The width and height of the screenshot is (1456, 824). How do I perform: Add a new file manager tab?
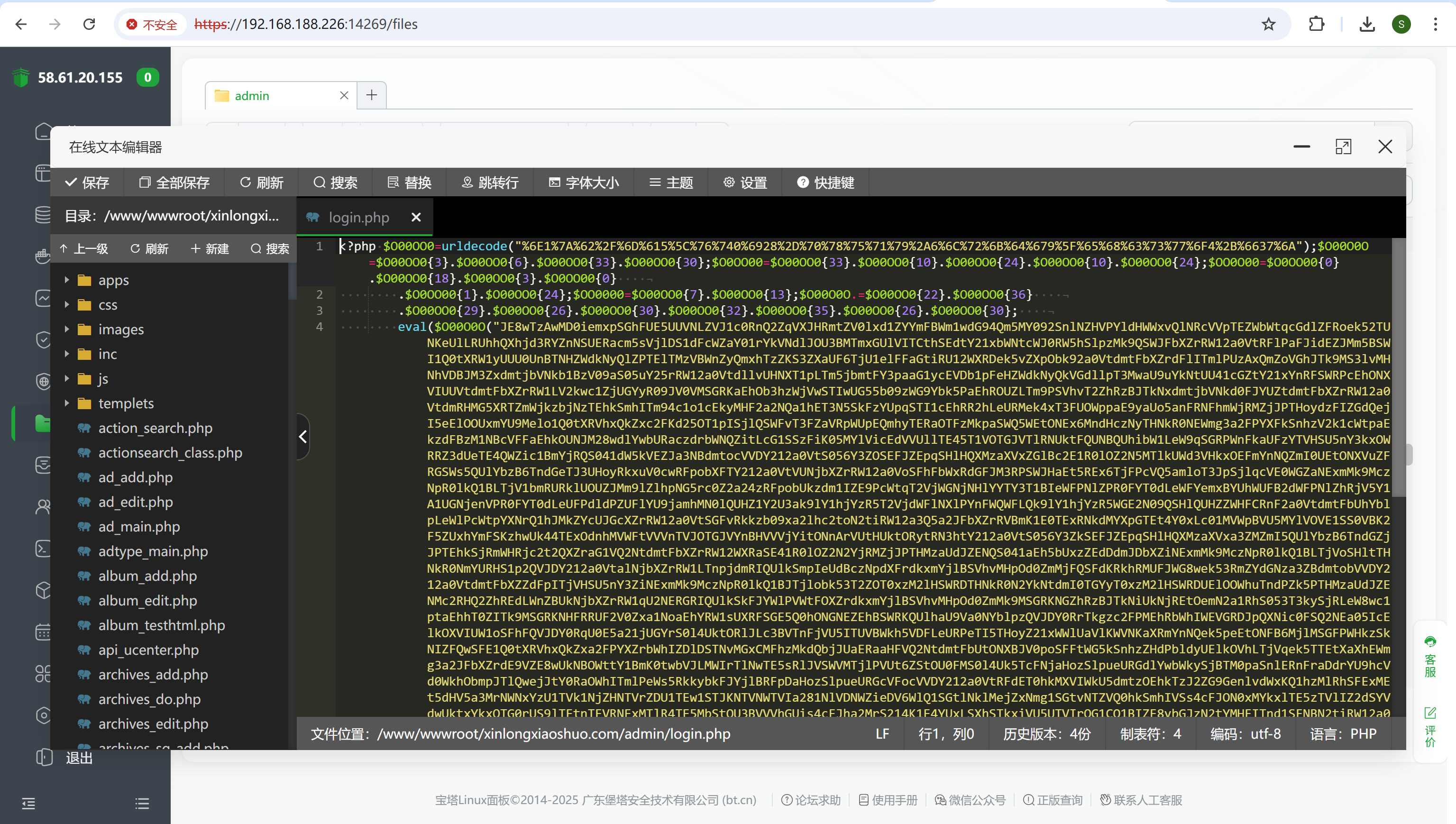(371, 95)
